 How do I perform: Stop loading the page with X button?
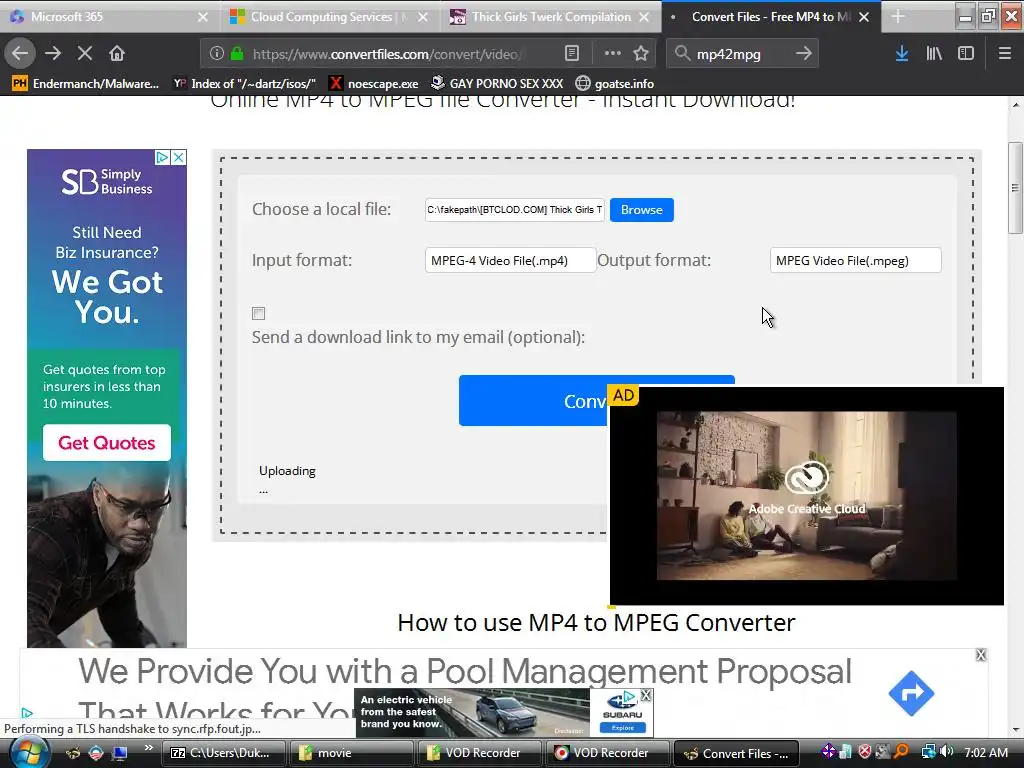[85, 54]
